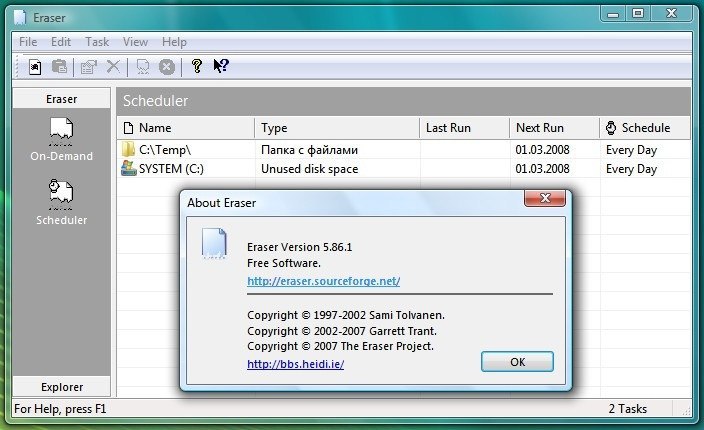Click the question mark About icon
The height and width of the screenshot is (430, 704).
196,66
